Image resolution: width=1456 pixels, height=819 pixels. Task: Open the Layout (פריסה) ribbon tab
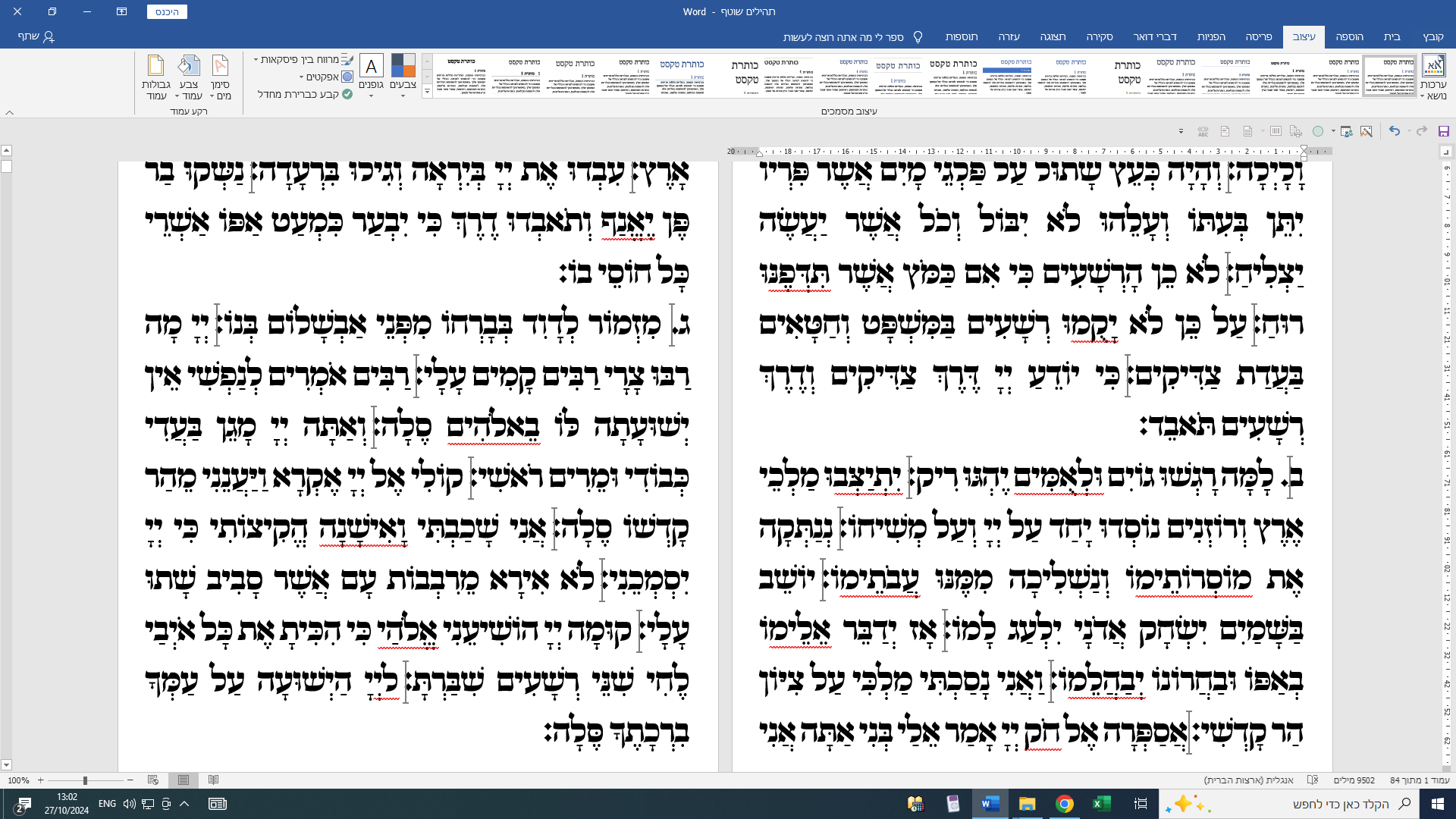(1258, 36)
